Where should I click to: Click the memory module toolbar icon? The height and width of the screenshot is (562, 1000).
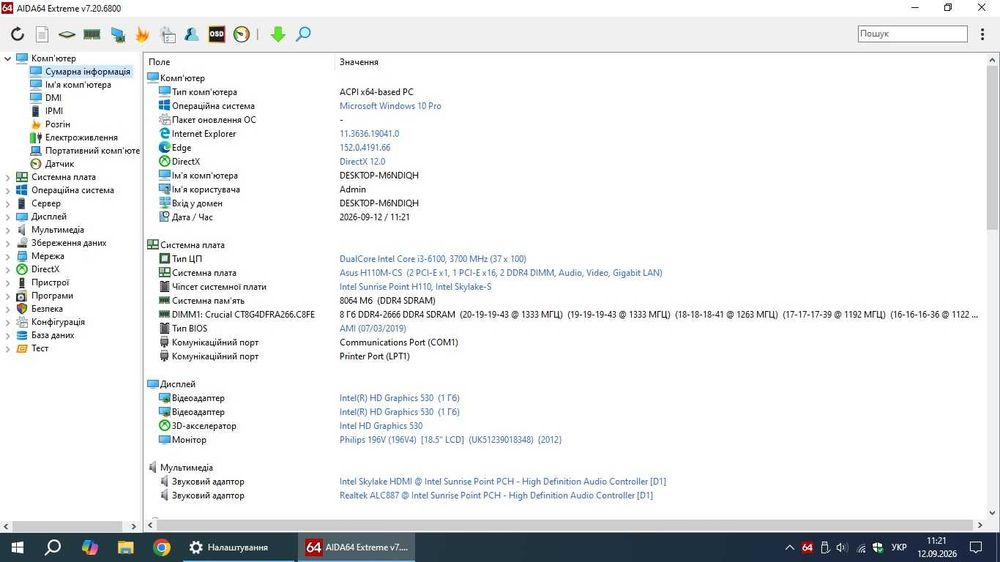92,34
